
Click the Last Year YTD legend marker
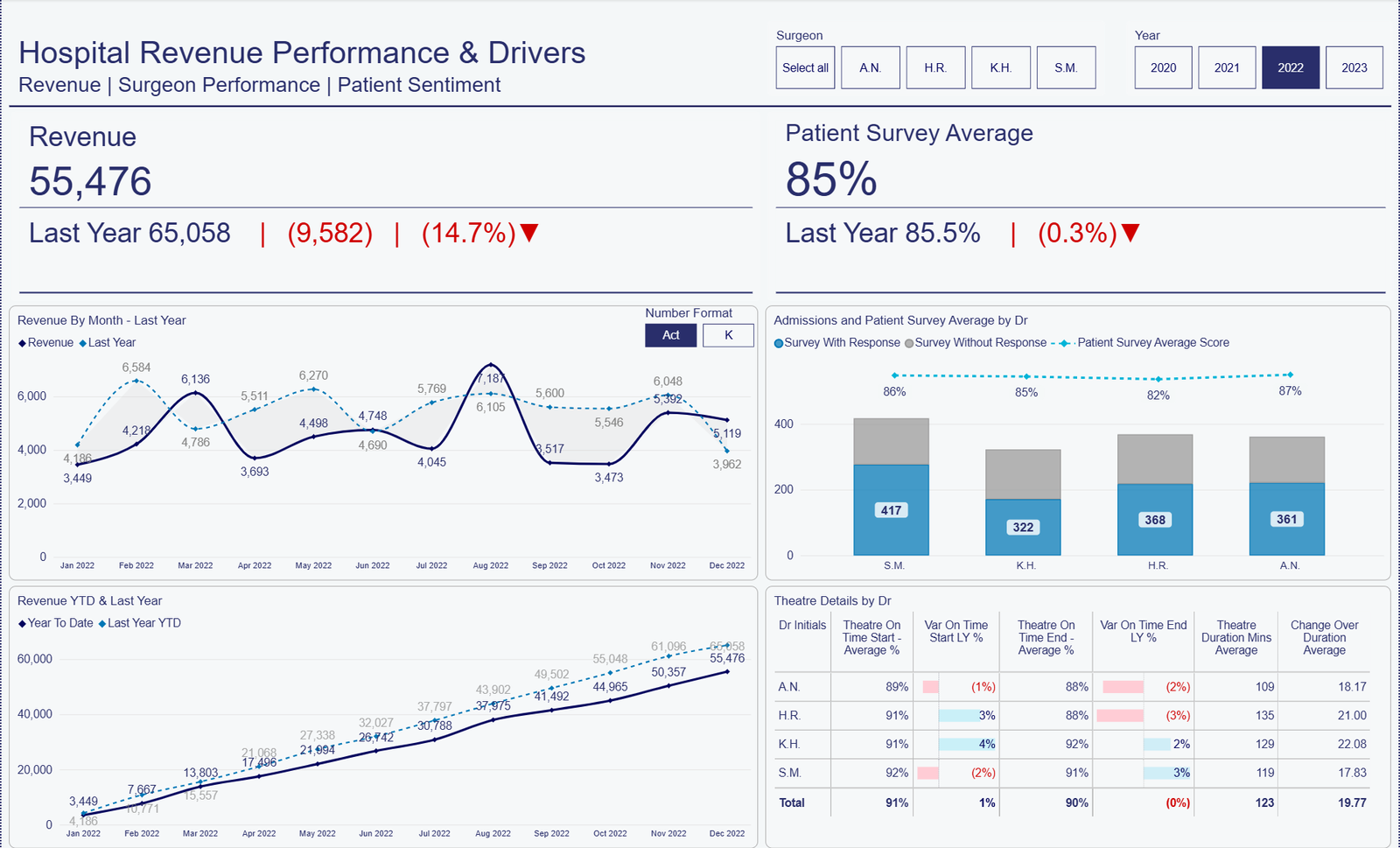click(102, 623)
